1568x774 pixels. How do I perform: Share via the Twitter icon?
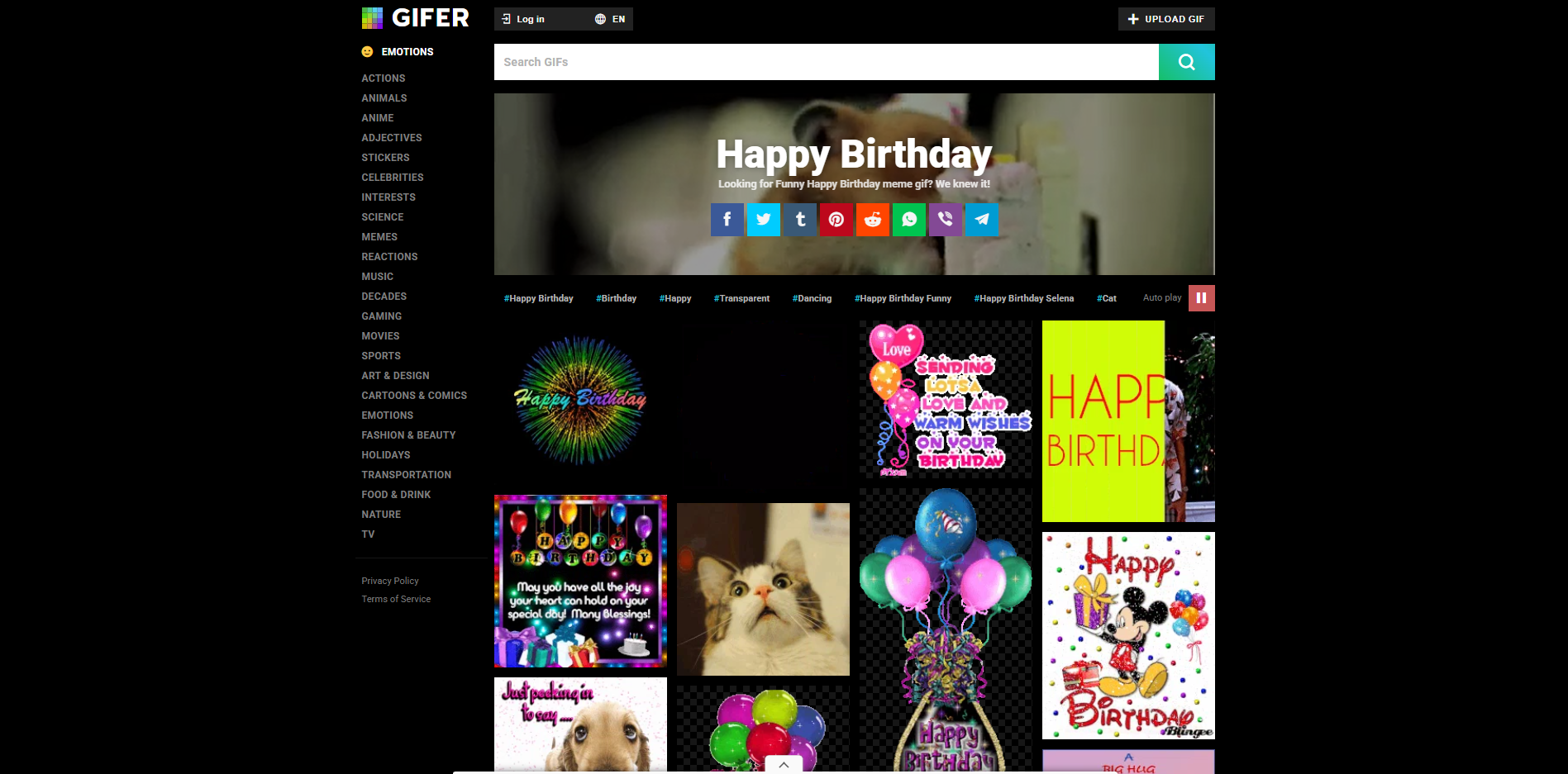pyautogui.click(x=763, y=219)
